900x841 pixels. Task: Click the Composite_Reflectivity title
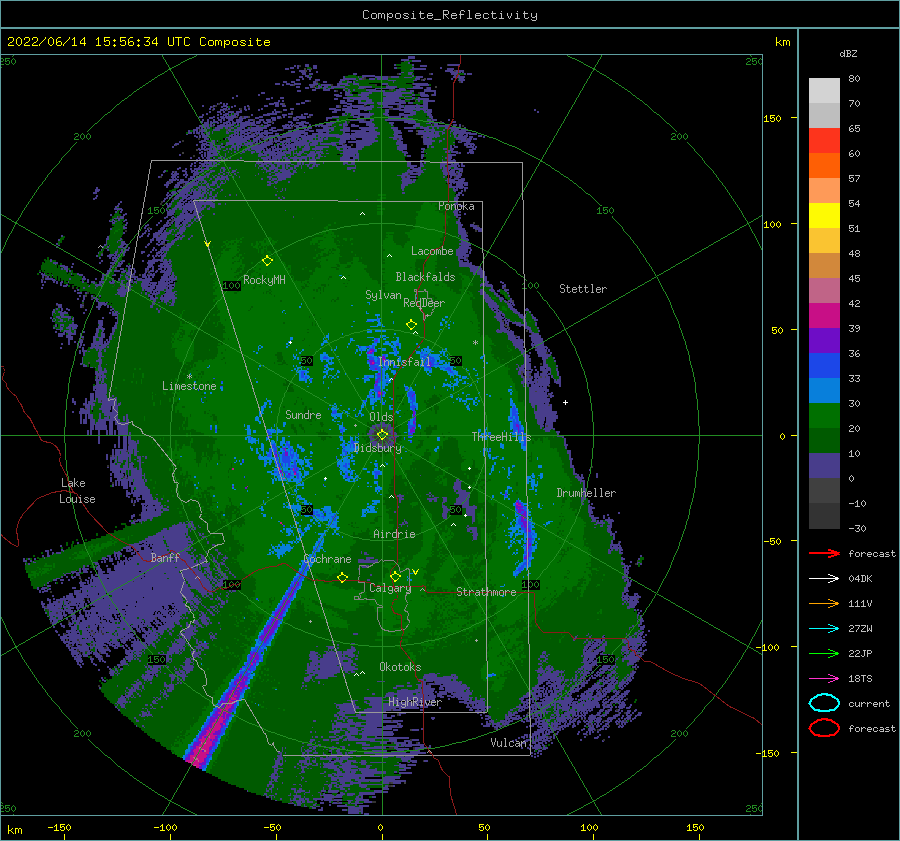(x=450, y=15)
